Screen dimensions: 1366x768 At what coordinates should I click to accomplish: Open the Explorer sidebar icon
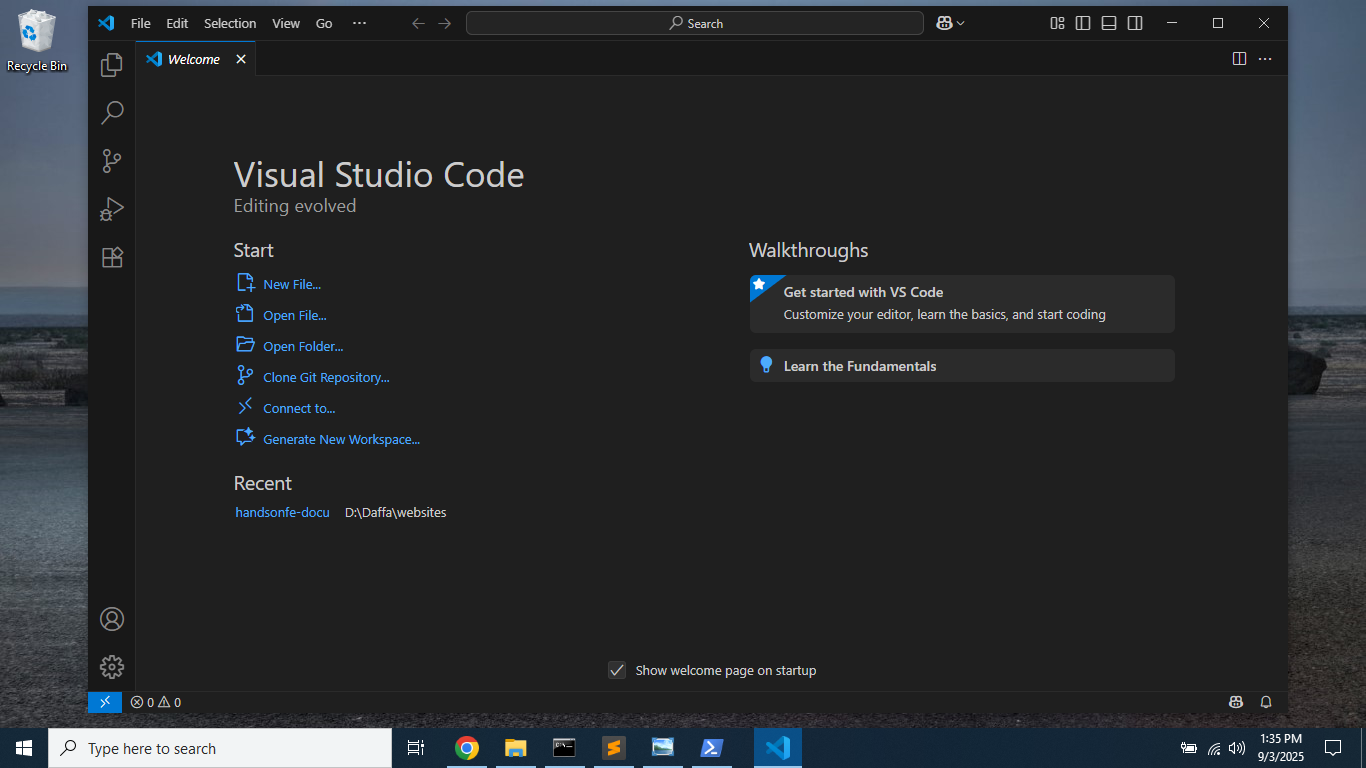pyautogui.click(x=111, y=64)
